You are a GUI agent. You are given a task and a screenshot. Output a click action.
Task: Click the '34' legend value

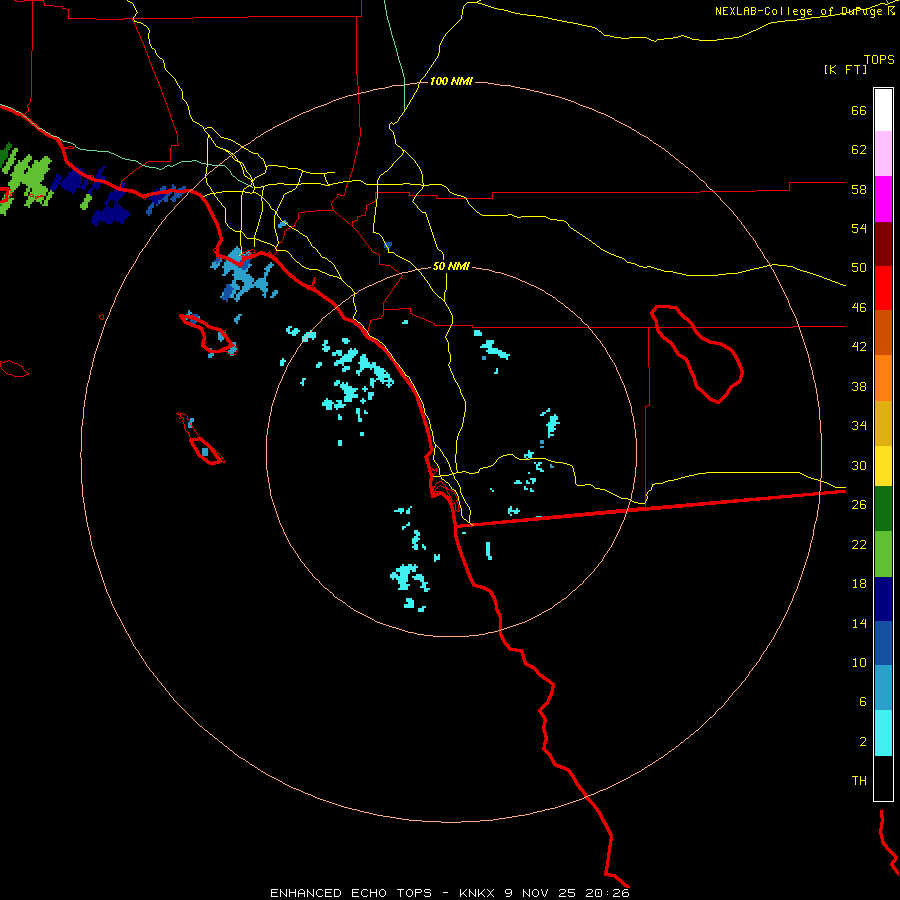pos(859,426)
